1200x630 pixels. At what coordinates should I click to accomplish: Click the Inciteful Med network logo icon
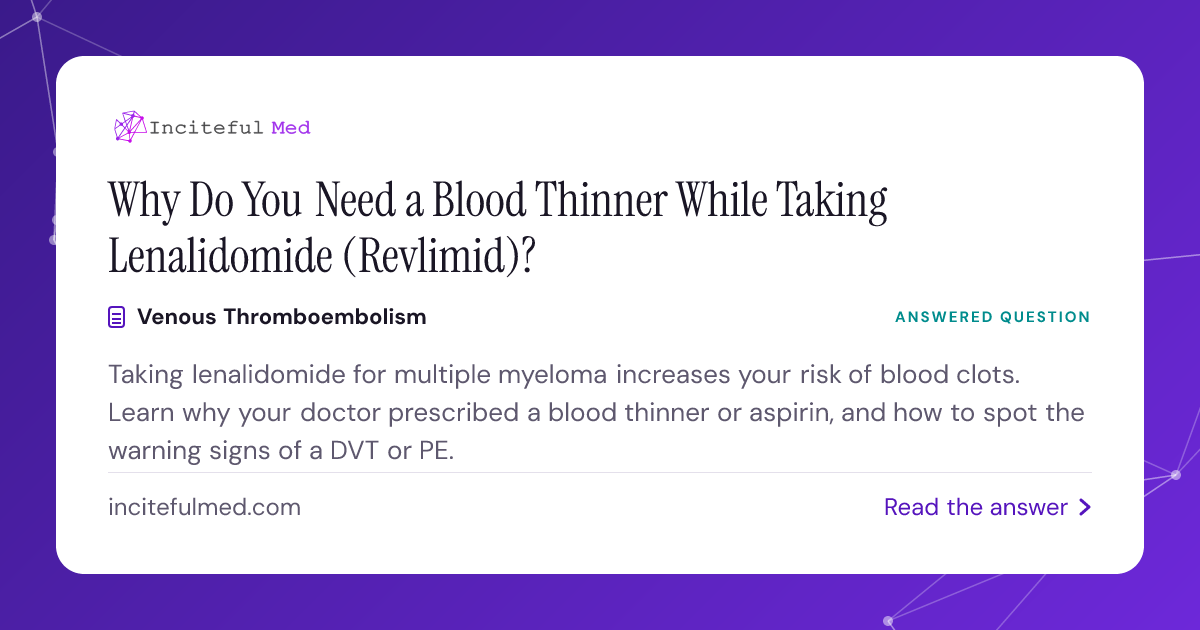[130, 127]
